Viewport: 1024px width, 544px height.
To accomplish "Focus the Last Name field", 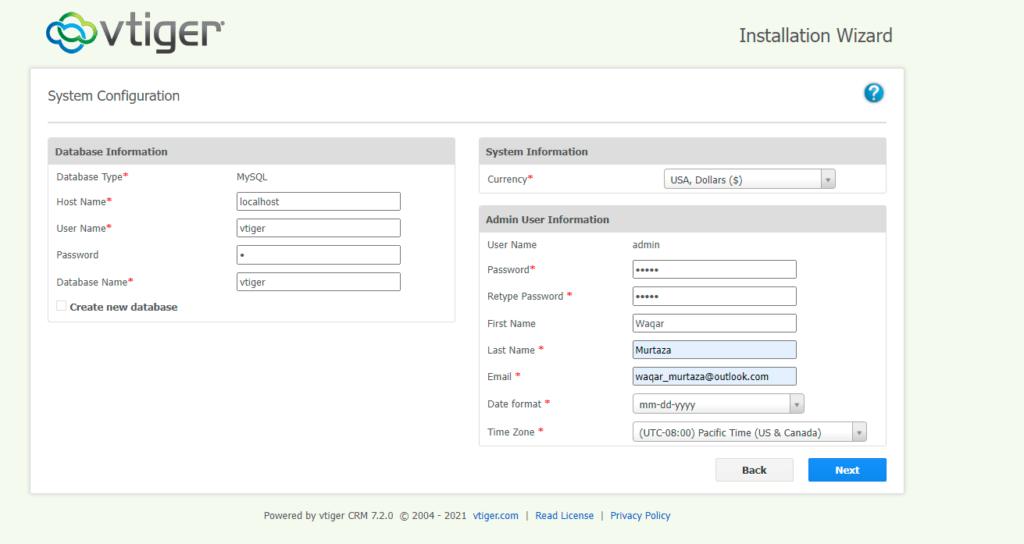I will click(x=714, y=350).
